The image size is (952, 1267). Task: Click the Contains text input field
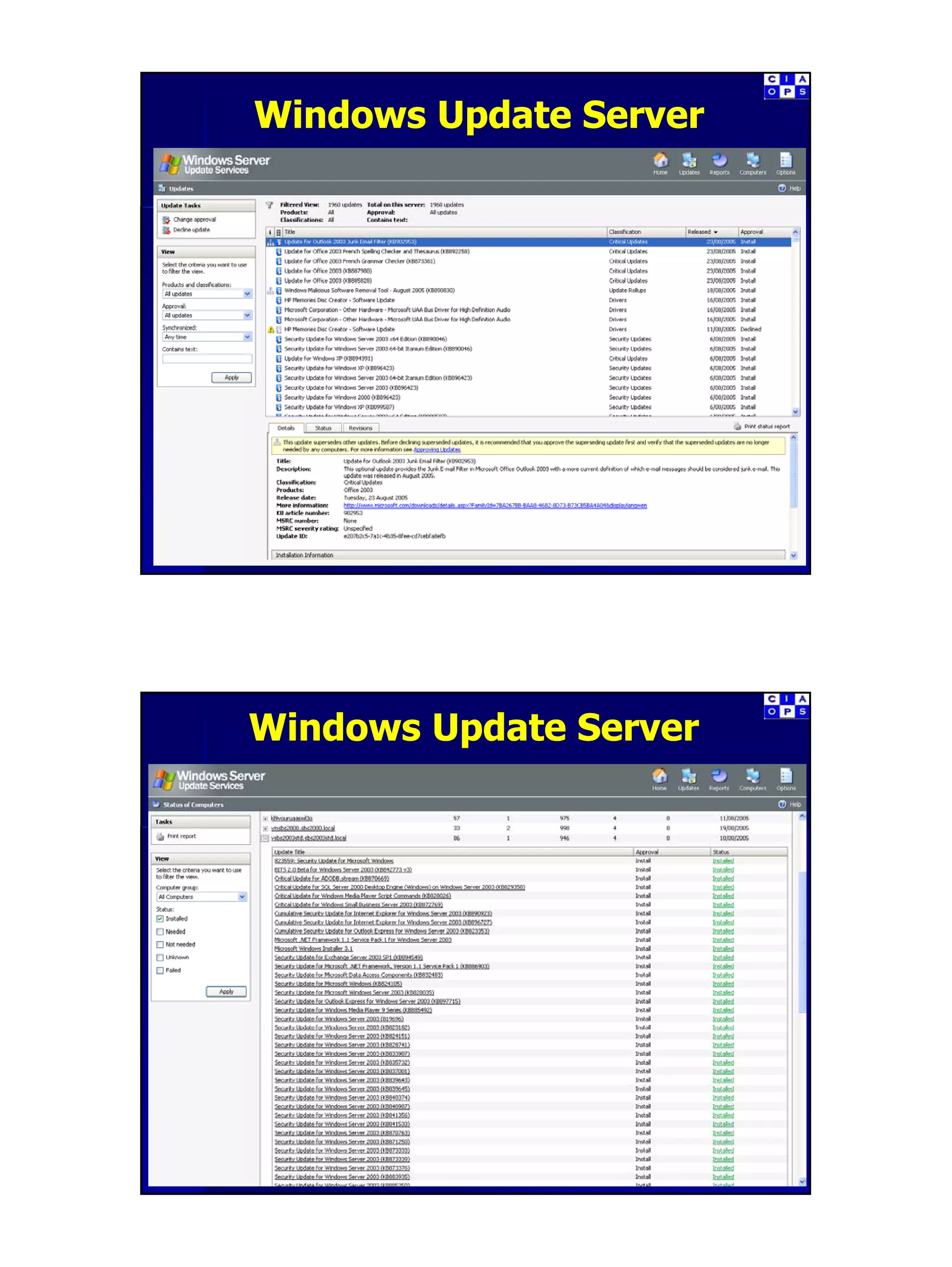[x=207, y=358]
